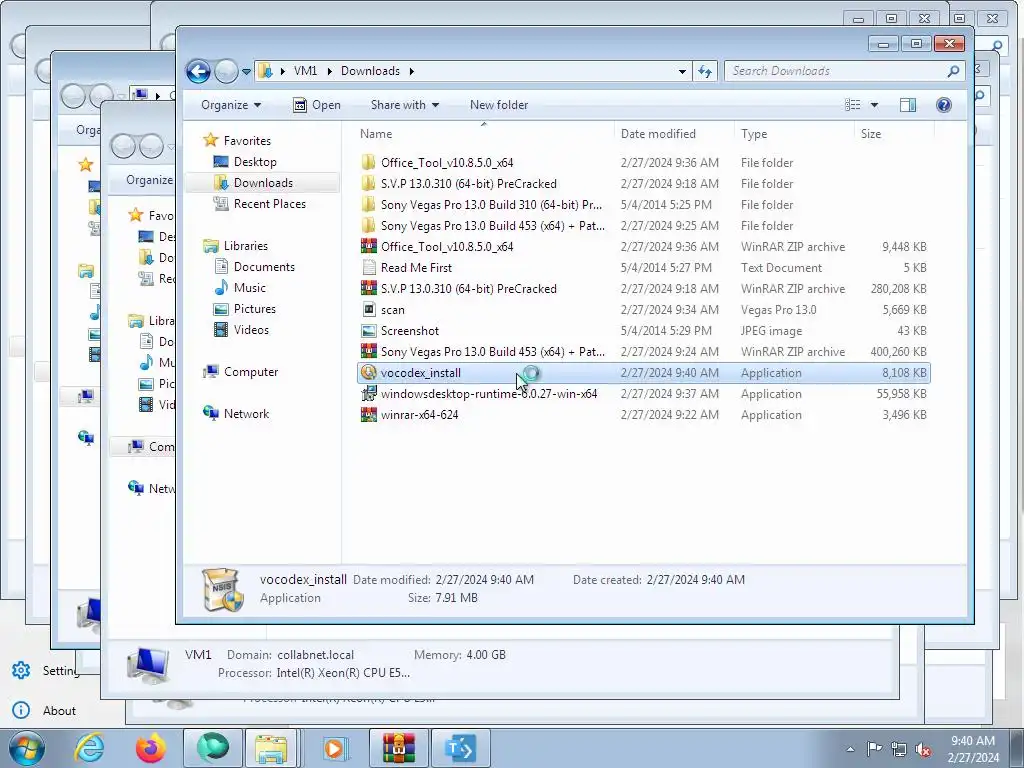This screenshot has height=768, width=1024.
Task: Select the scan Vegas Pro file icon
Action: [368, 310]
